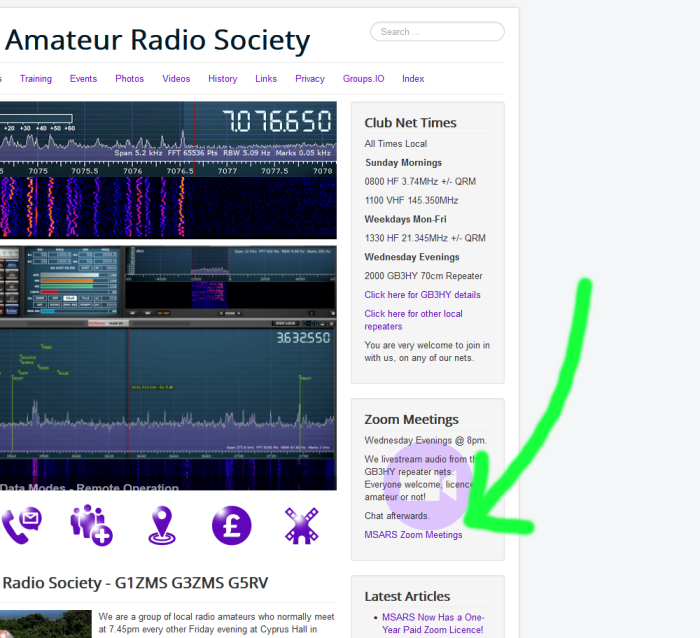Open the 'Click here for GB3HY details' link
This screenshot has width=700, height=638.
coord(422,295)
